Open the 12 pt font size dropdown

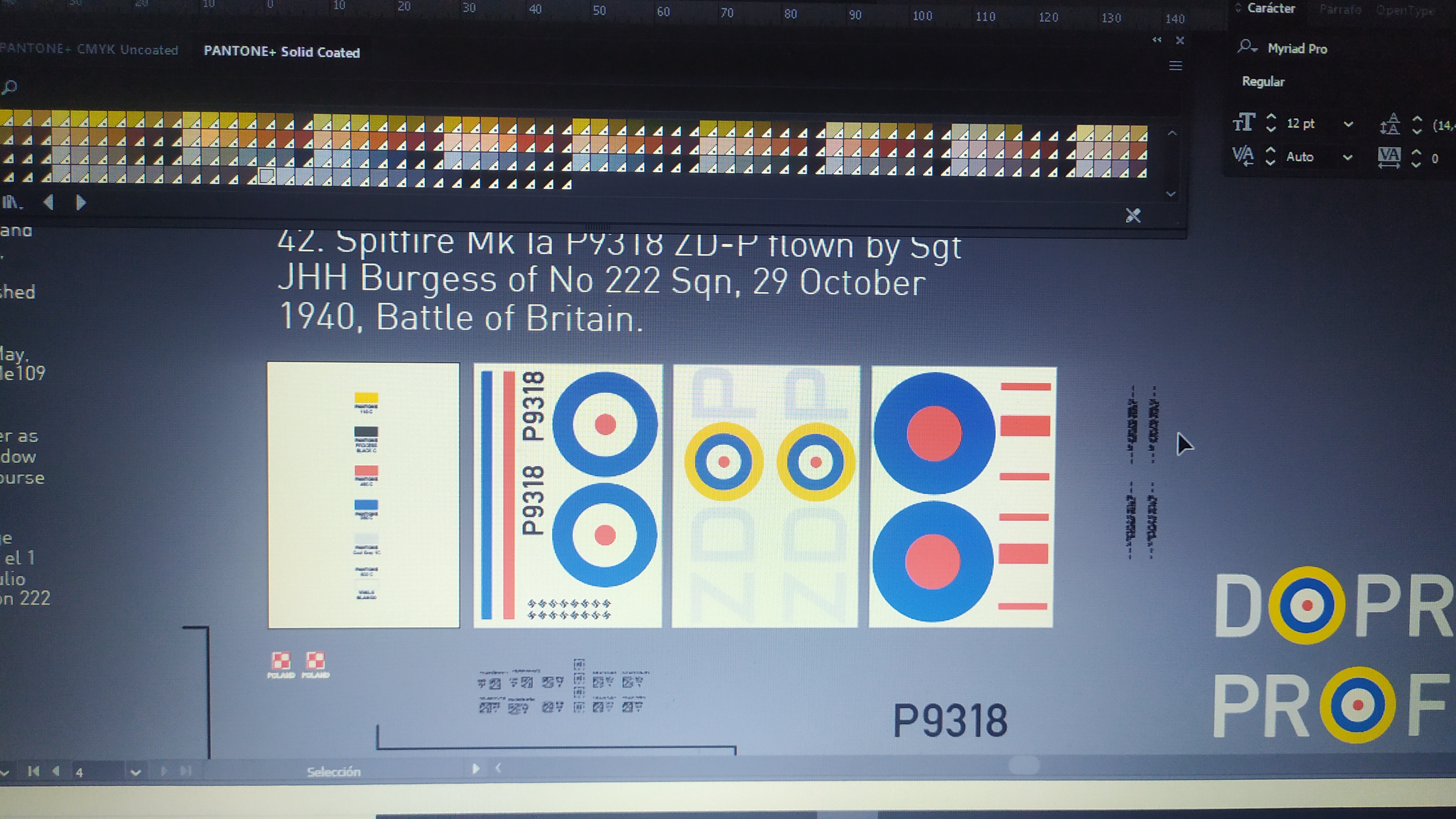click(x=1348, y=124)
